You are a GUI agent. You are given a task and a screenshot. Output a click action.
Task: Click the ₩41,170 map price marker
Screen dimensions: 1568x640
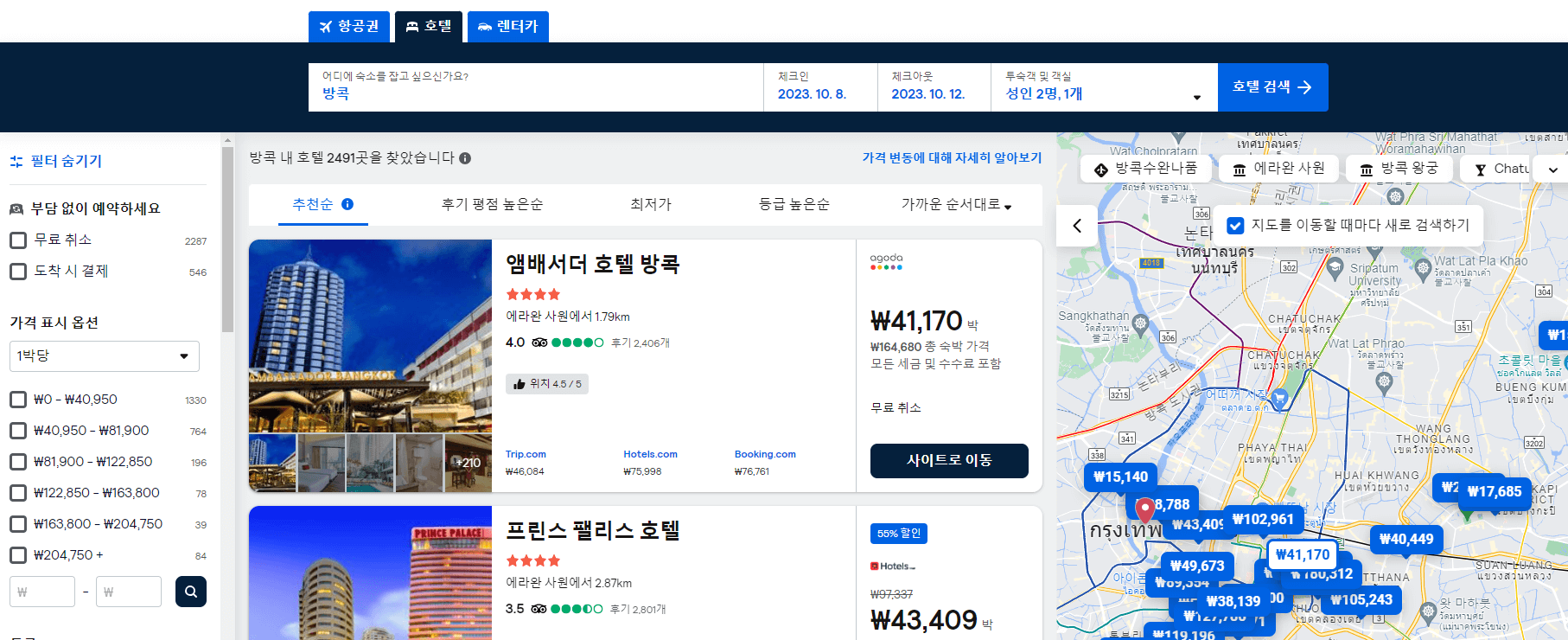coord(1303,554)
